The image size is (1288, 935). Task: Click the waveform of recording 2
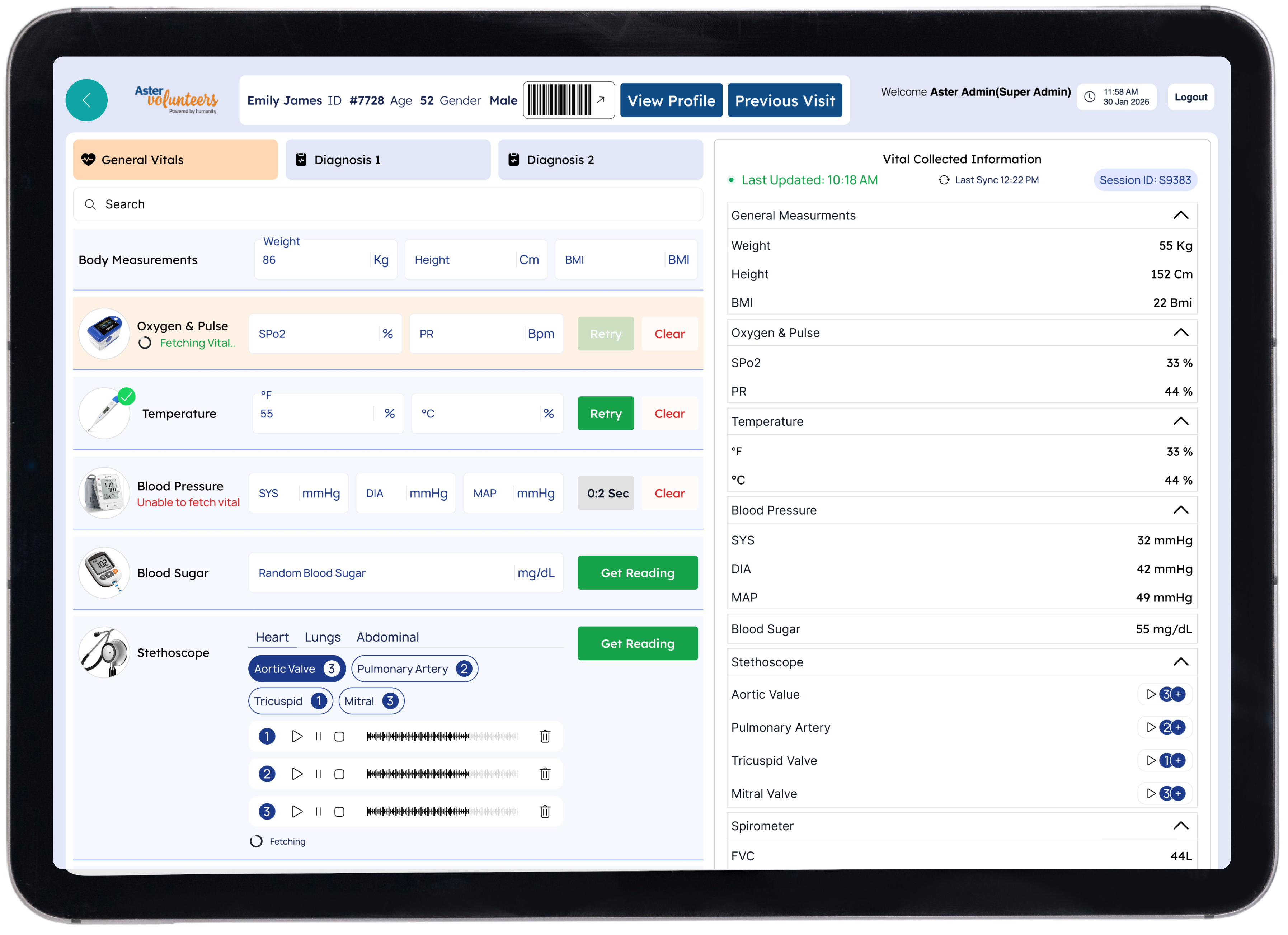coord(442,774)
